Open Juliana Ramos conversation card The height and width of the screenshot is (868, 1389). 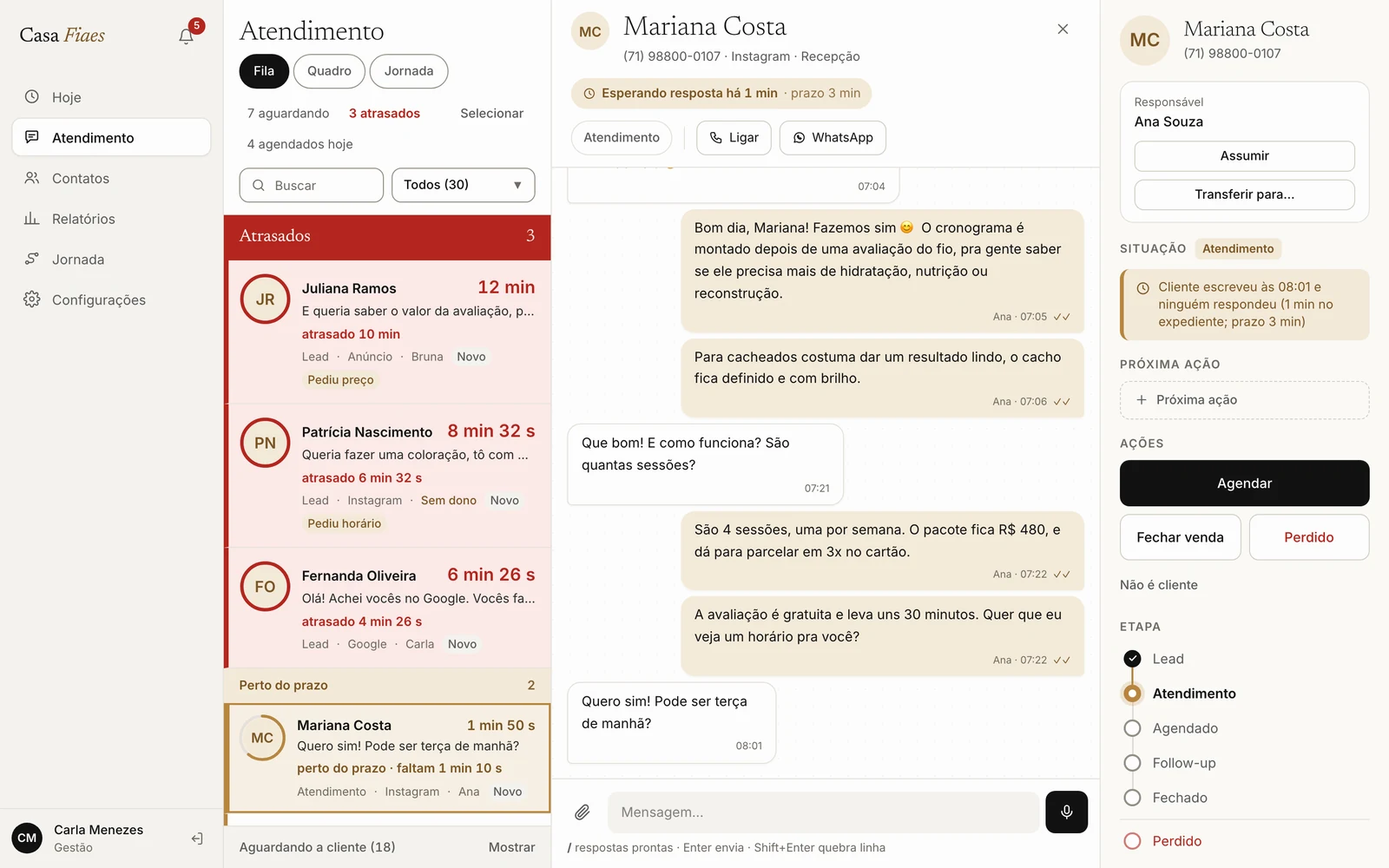[388, 332]
